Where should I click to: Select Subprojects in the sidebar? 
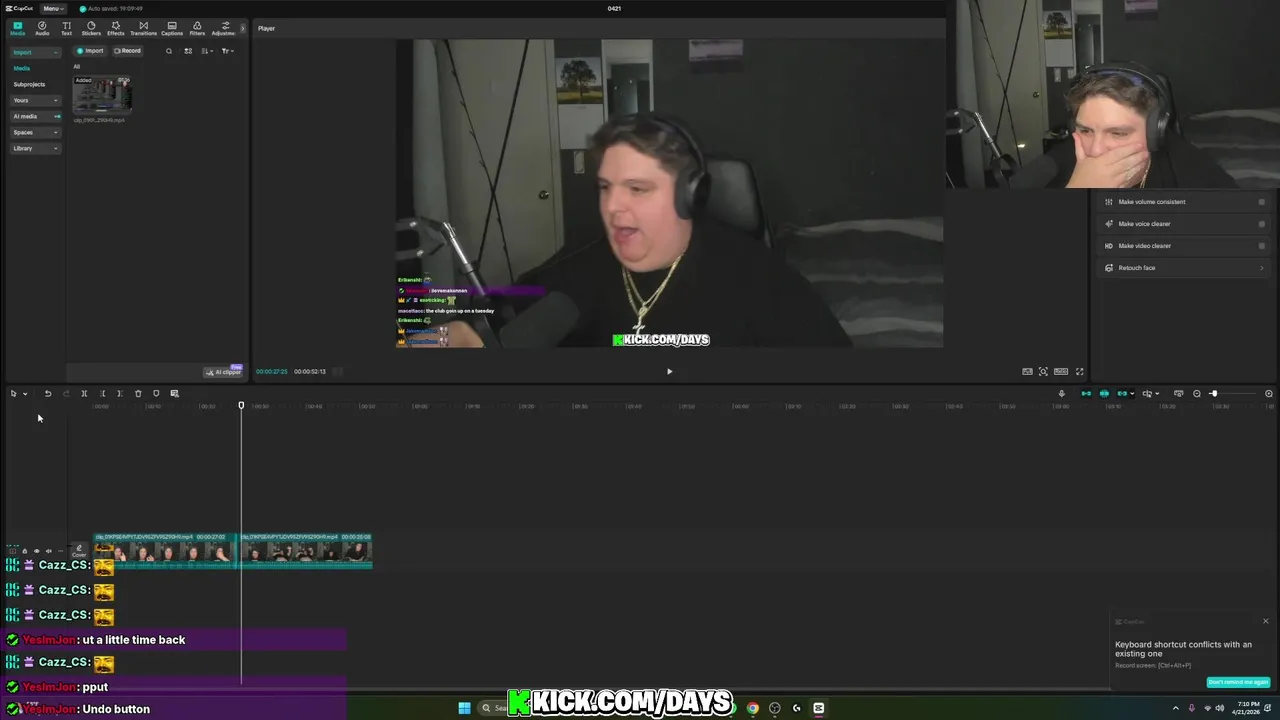(29, 84)
